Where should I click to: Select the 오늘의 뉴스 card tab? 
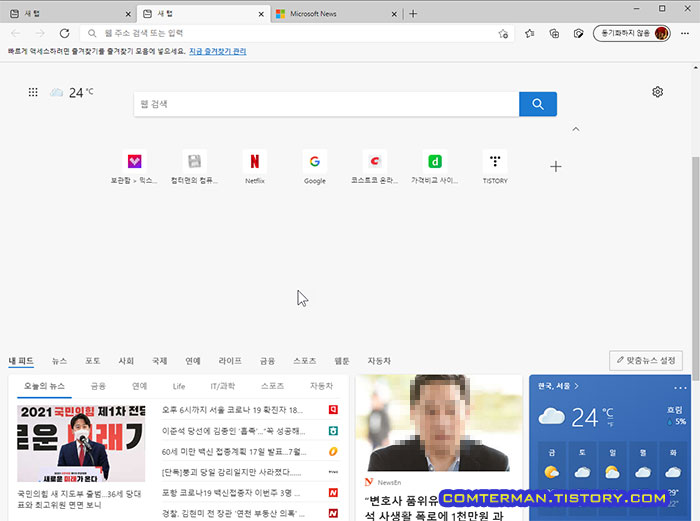(x=44, y=386)
